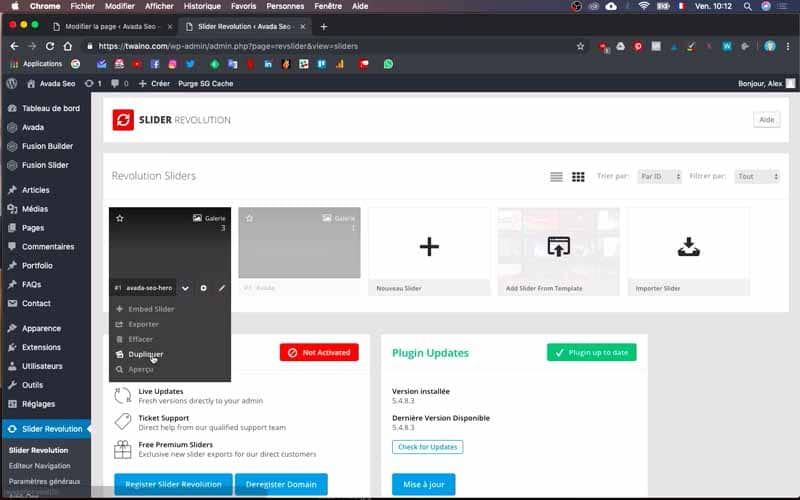Image resolution: width=800 pixels, height=500 pixels.
Task: Click the Register Slider Revolution button
Action: click(x=173, y=484)
